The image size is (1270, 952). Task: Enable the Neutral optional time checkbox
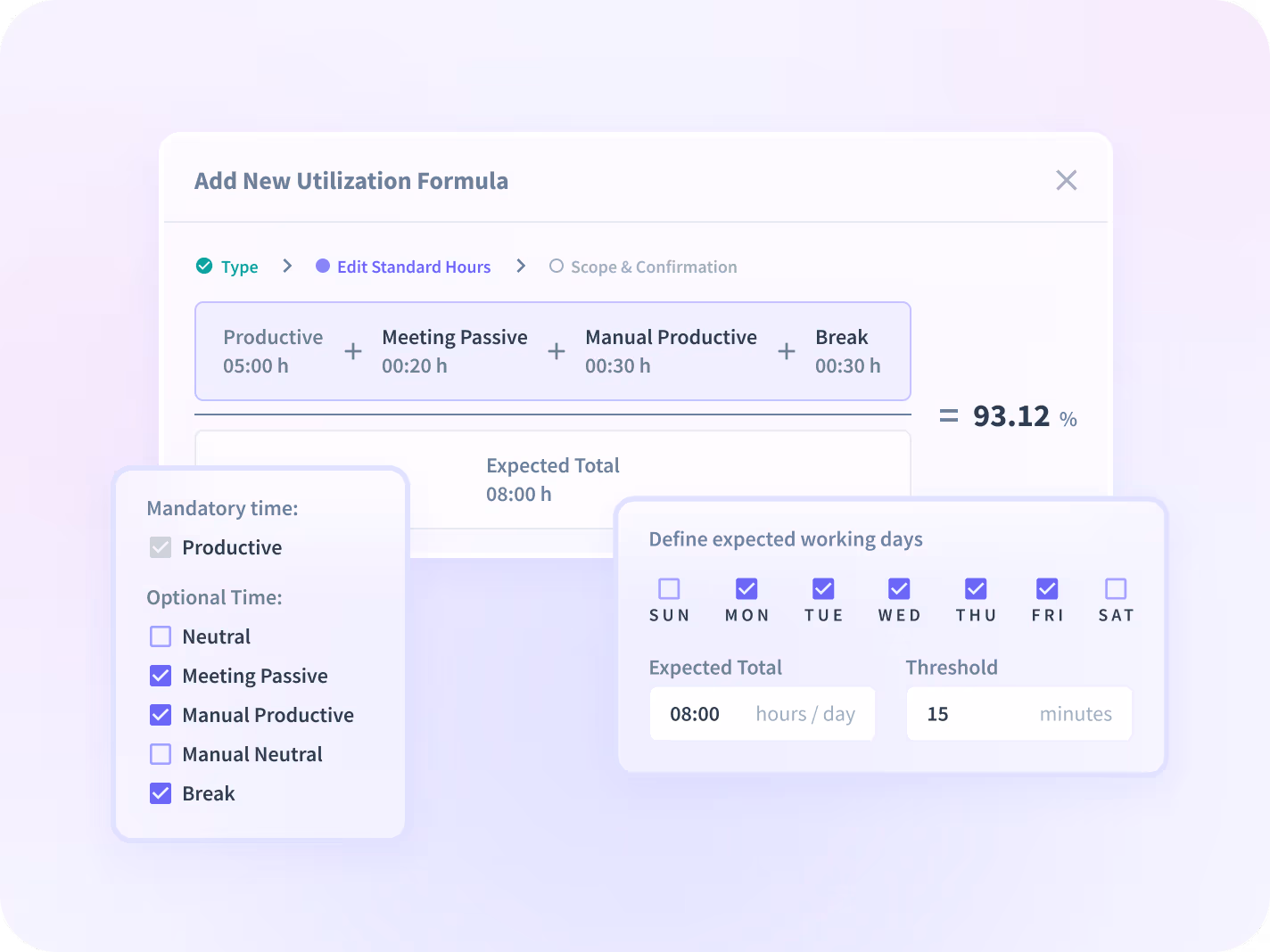point(161,636)
